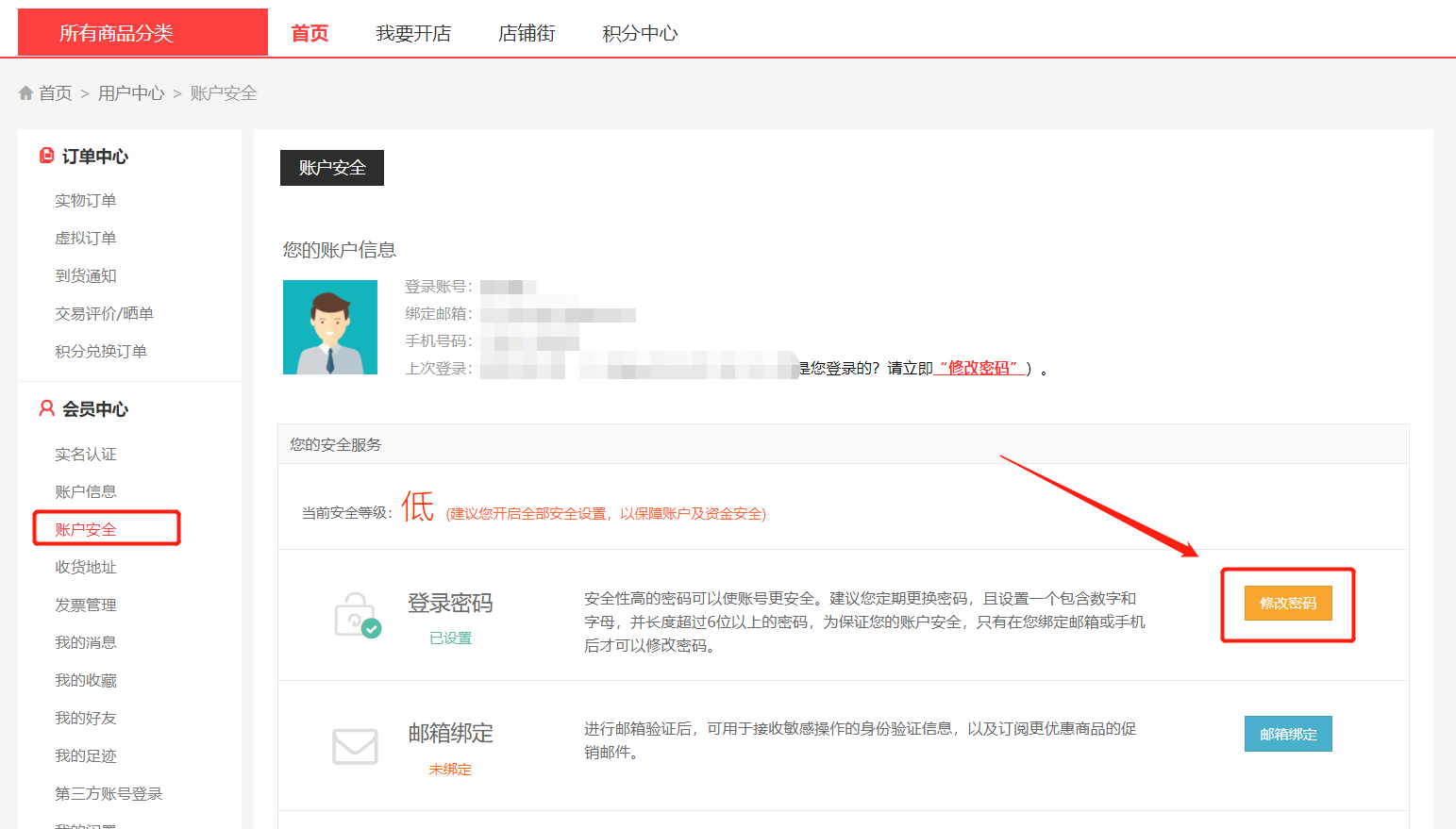Select 账户安全 in the sidebar
Viewport: 1456px width, 829px height.
(86, 529)
